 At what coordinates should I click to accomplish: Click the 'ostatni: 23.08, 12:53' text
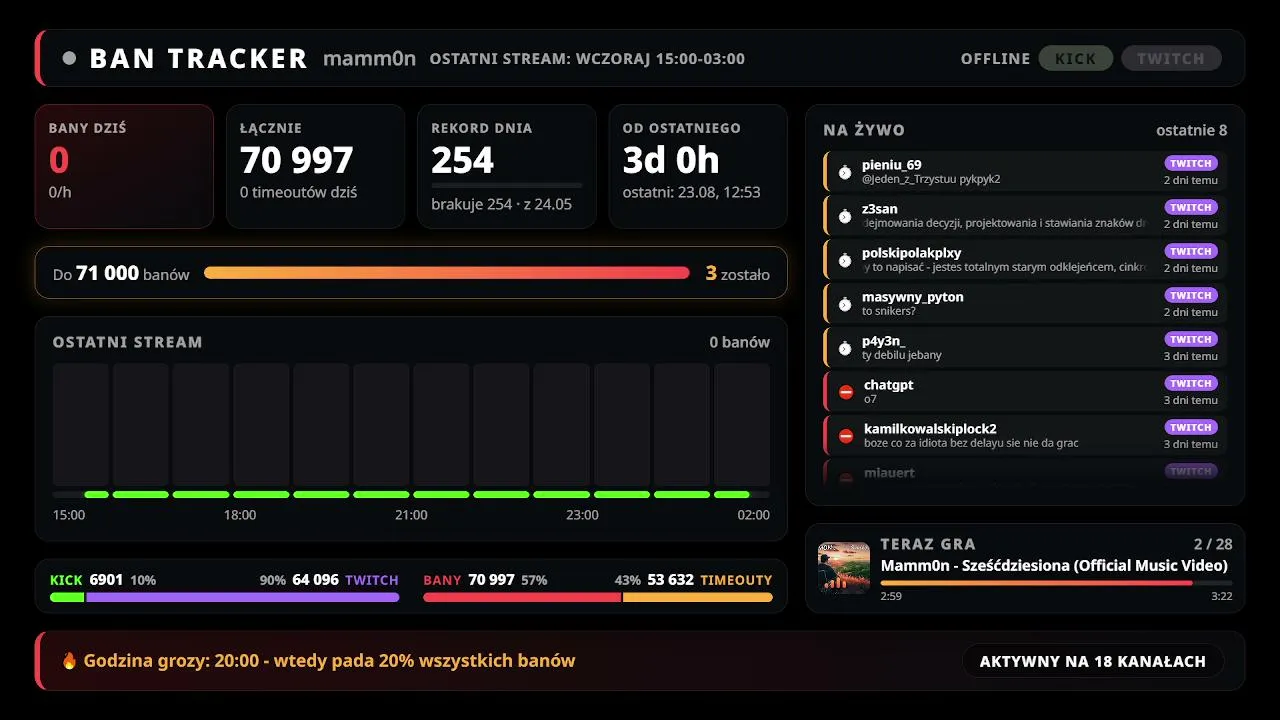(691, 192)
